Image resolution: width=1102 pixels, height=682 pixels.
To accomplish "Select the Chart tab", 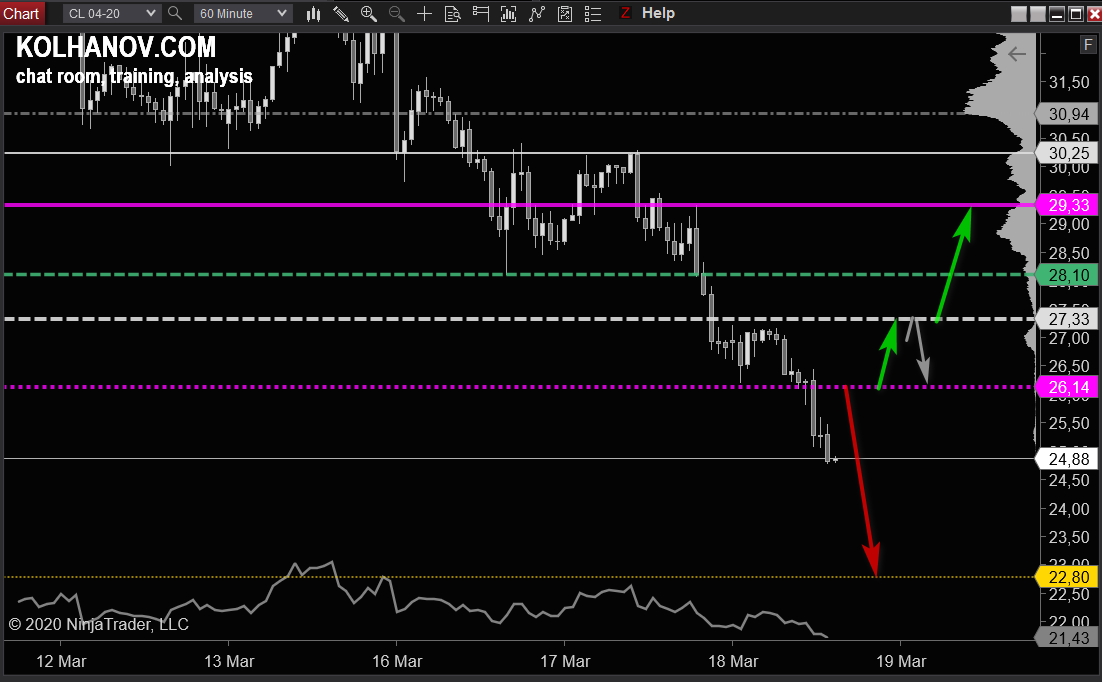I will coord(21,13).
